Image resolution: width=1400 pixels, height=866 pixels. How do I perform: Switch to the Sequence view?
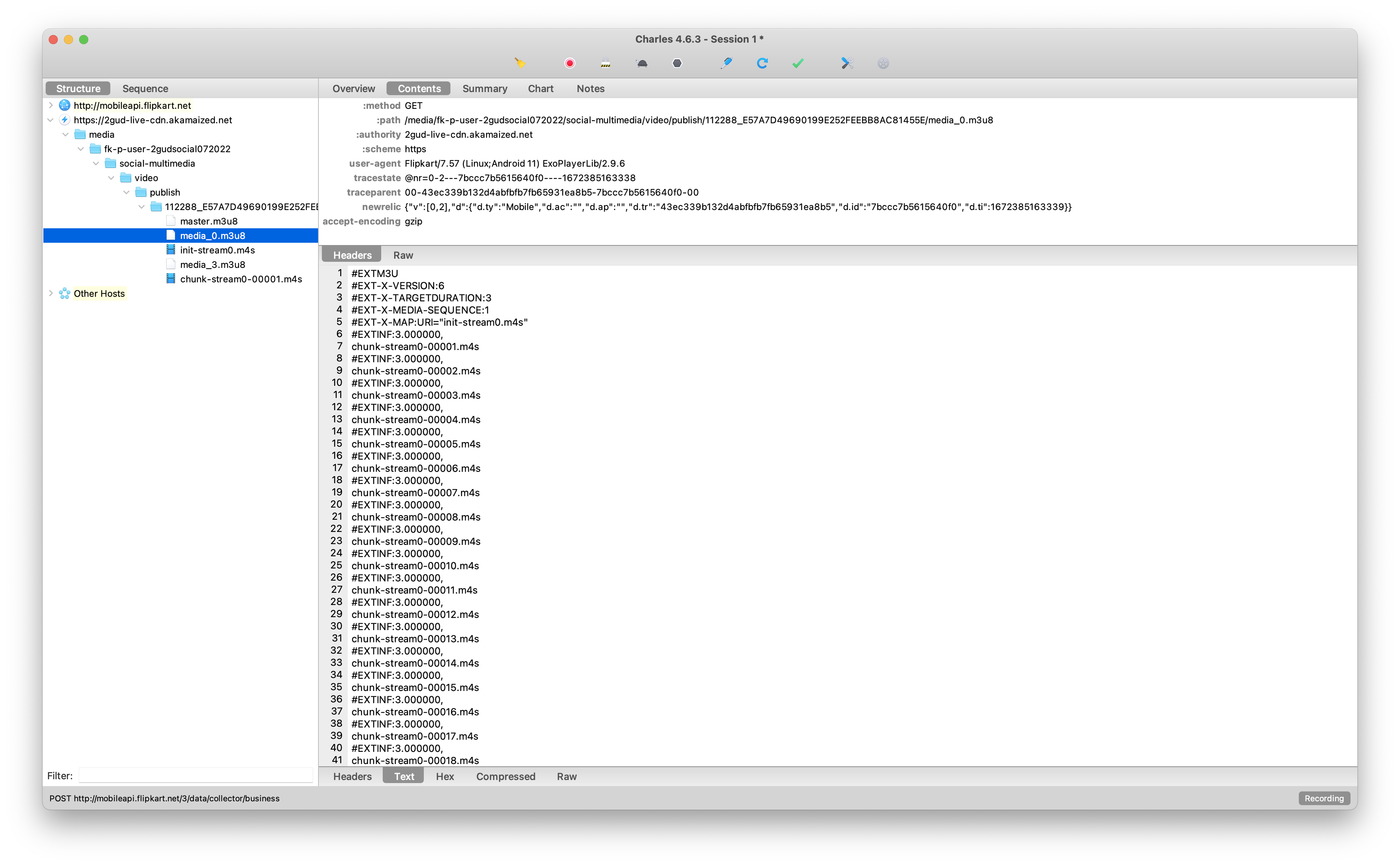(145, 88)
